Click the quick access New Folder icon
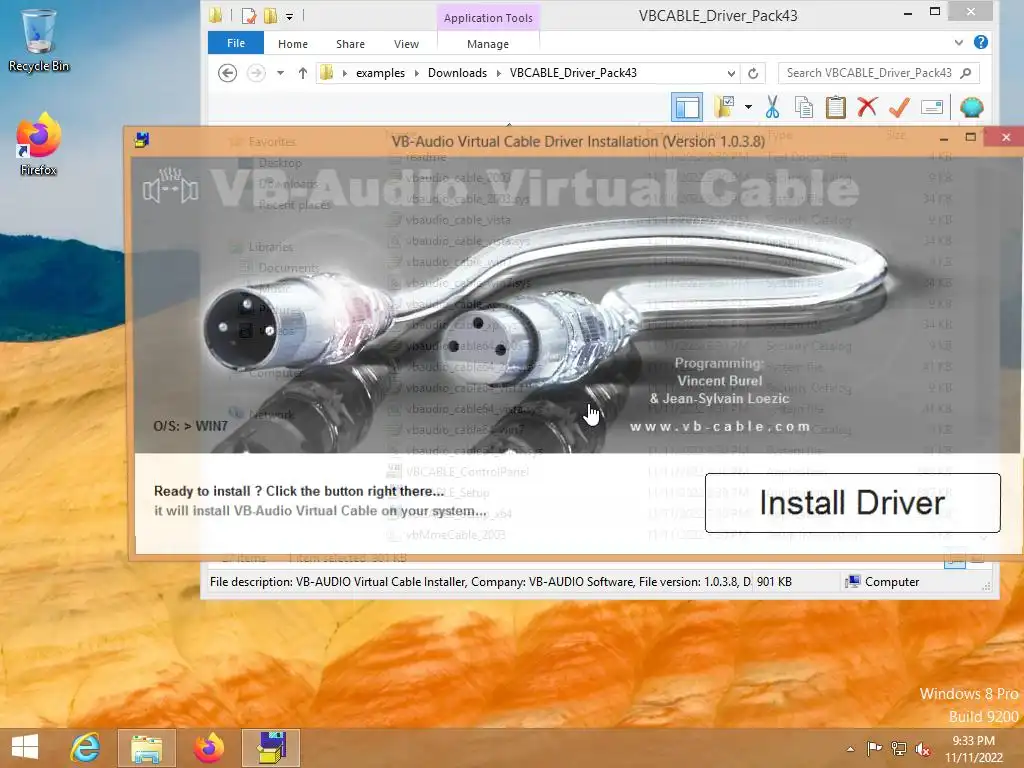The height and width of the screenshot is (768, 1024). point(270,15)
